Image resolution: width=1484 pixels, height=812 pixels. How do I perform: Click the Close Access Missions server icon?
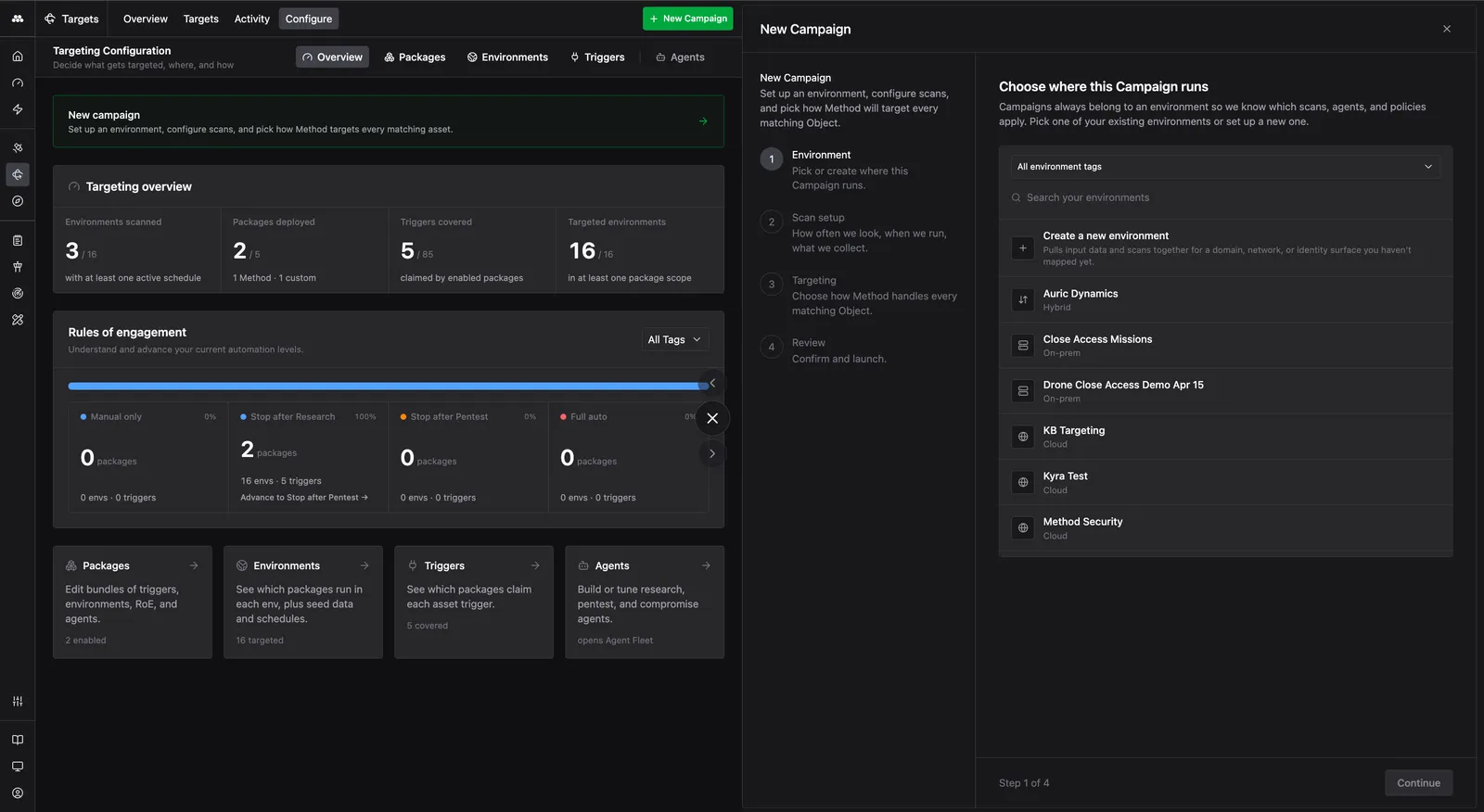coord(1023,345)
